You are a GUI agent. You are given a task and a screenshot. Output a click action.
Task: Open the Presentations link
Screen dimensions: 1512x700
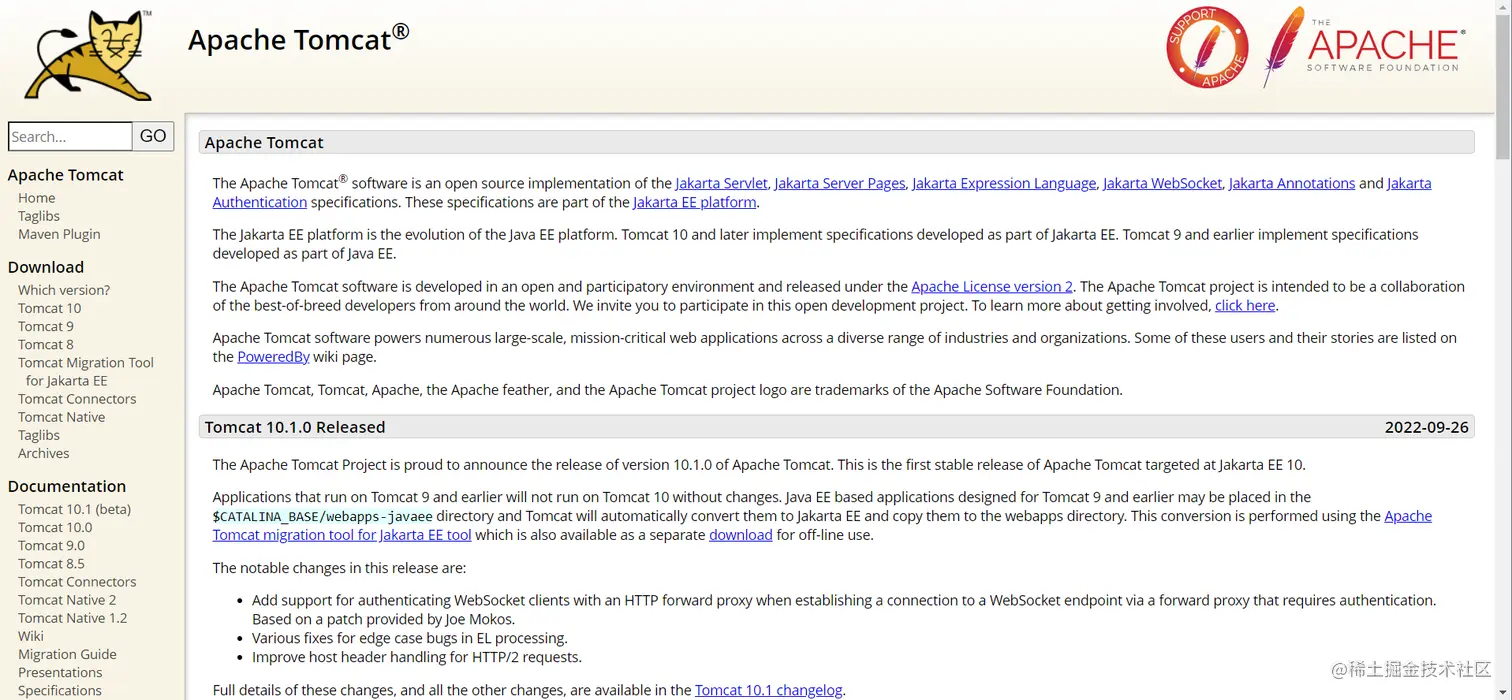point(60,672)
